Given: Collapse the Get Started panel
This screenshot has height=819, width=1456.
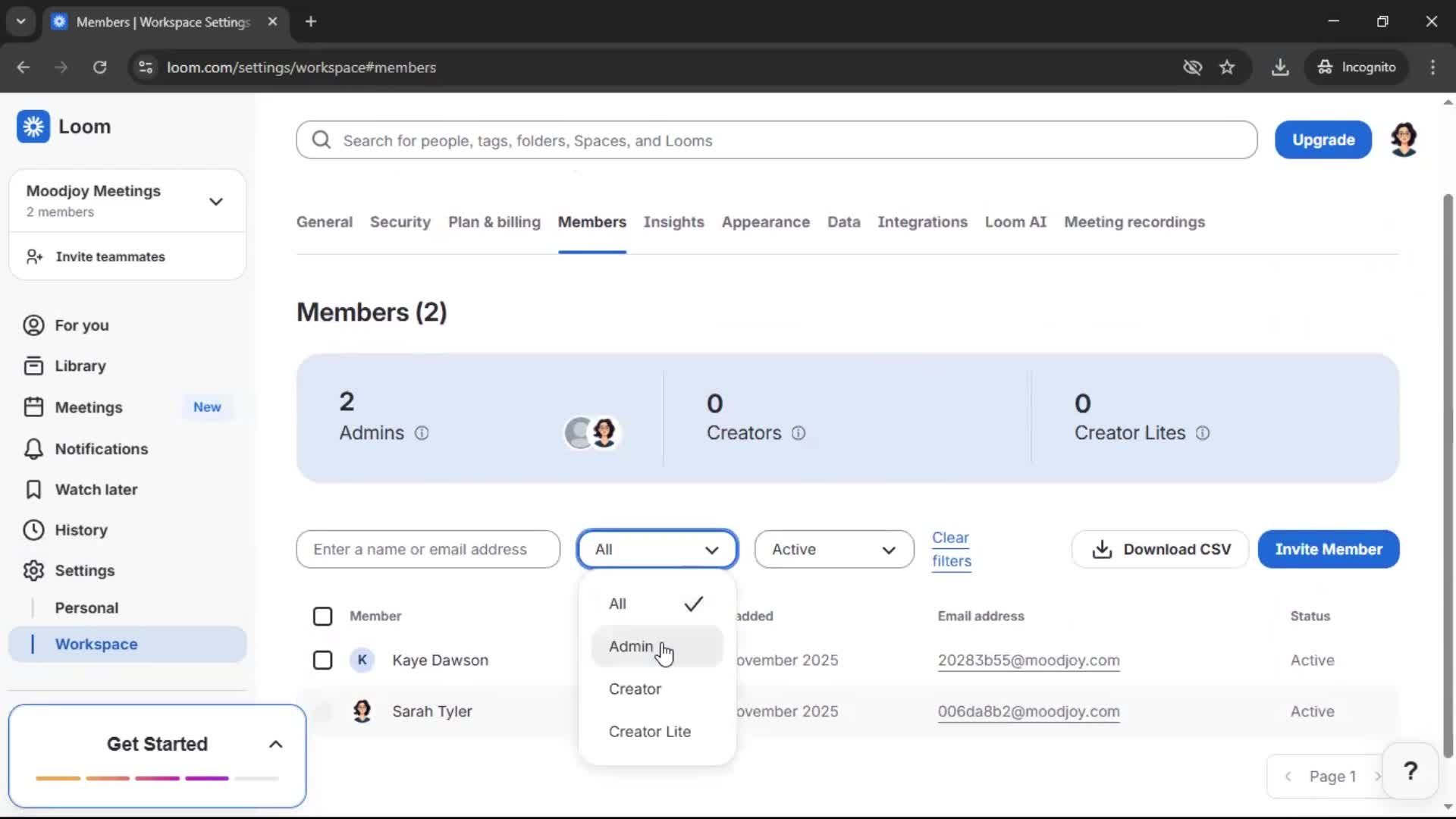Looking at the screenshot, I should click(x=276, y=745).
